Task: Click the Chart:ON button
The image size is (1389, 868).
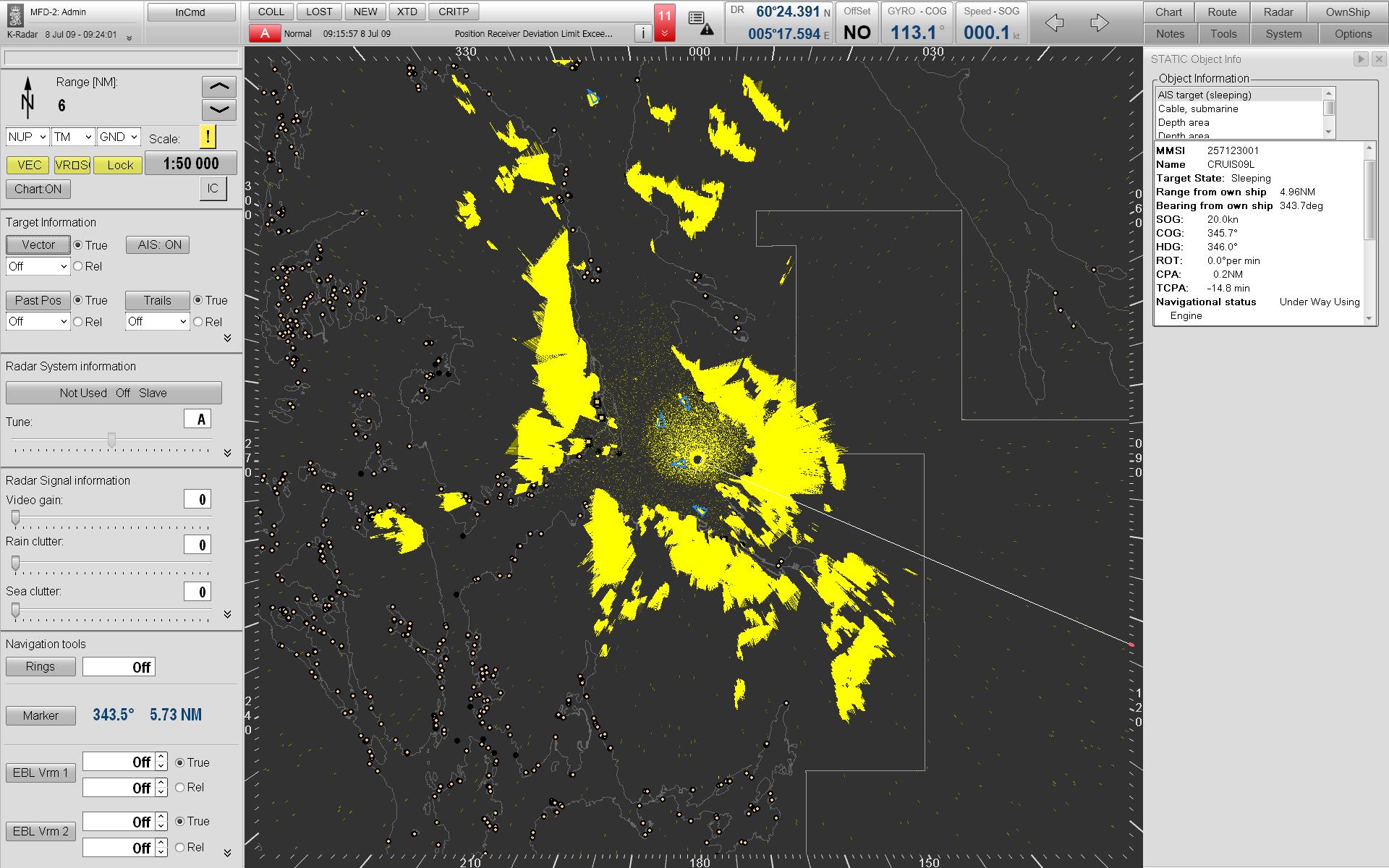Action: point(38,189)
